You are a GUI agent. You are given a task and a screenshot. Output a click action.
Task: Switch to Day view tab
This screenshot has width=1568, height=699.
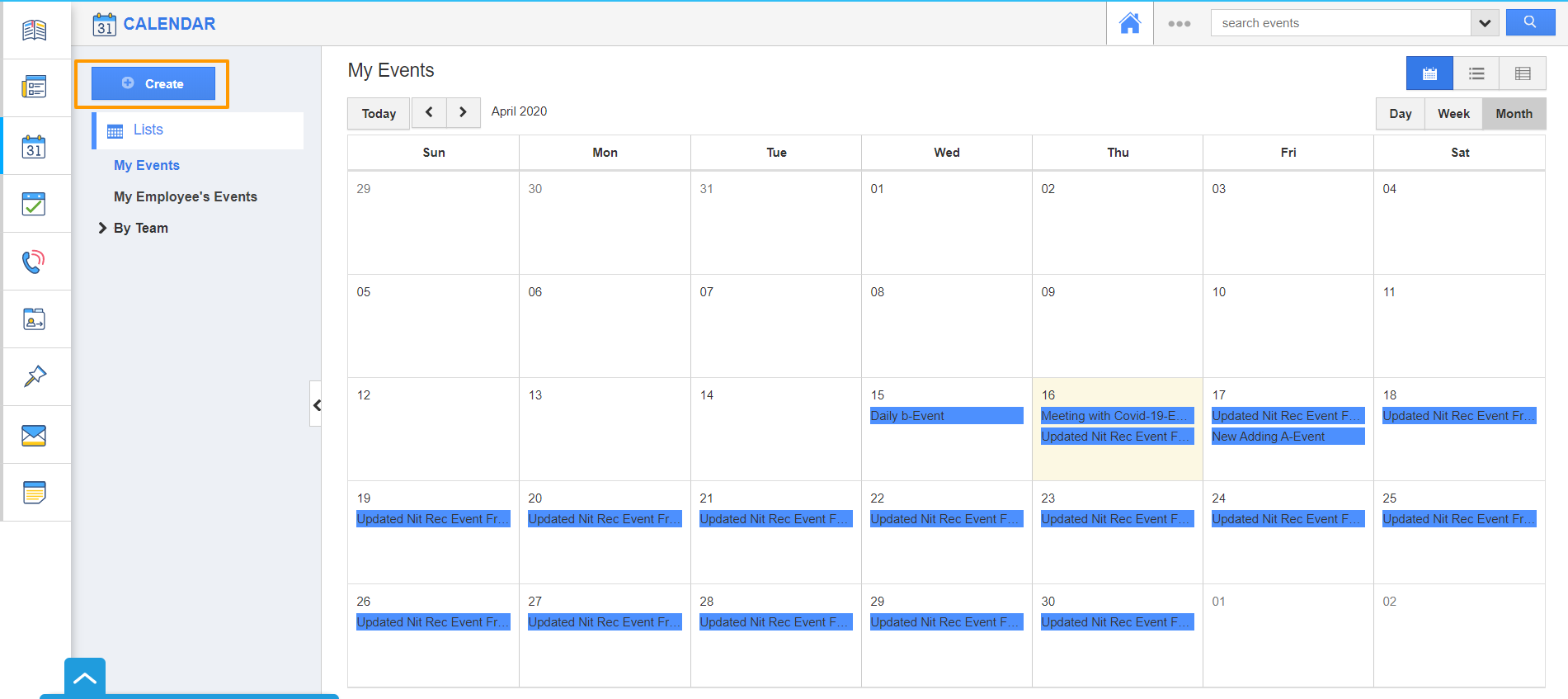click(1401, 114)
